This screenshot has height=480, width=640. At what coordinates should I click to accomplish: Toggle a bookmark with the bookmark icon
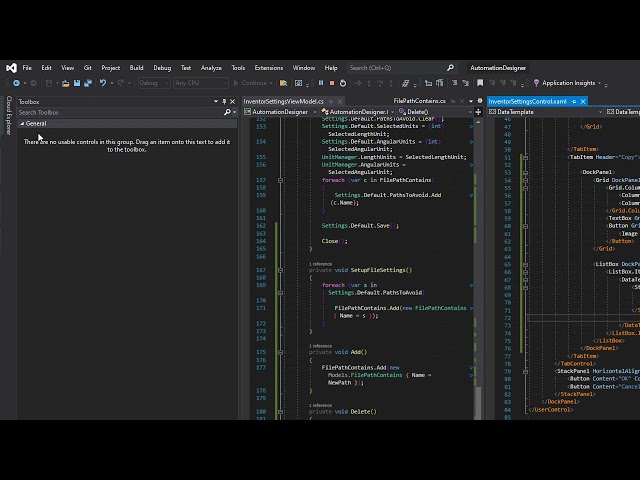(480, 83)
